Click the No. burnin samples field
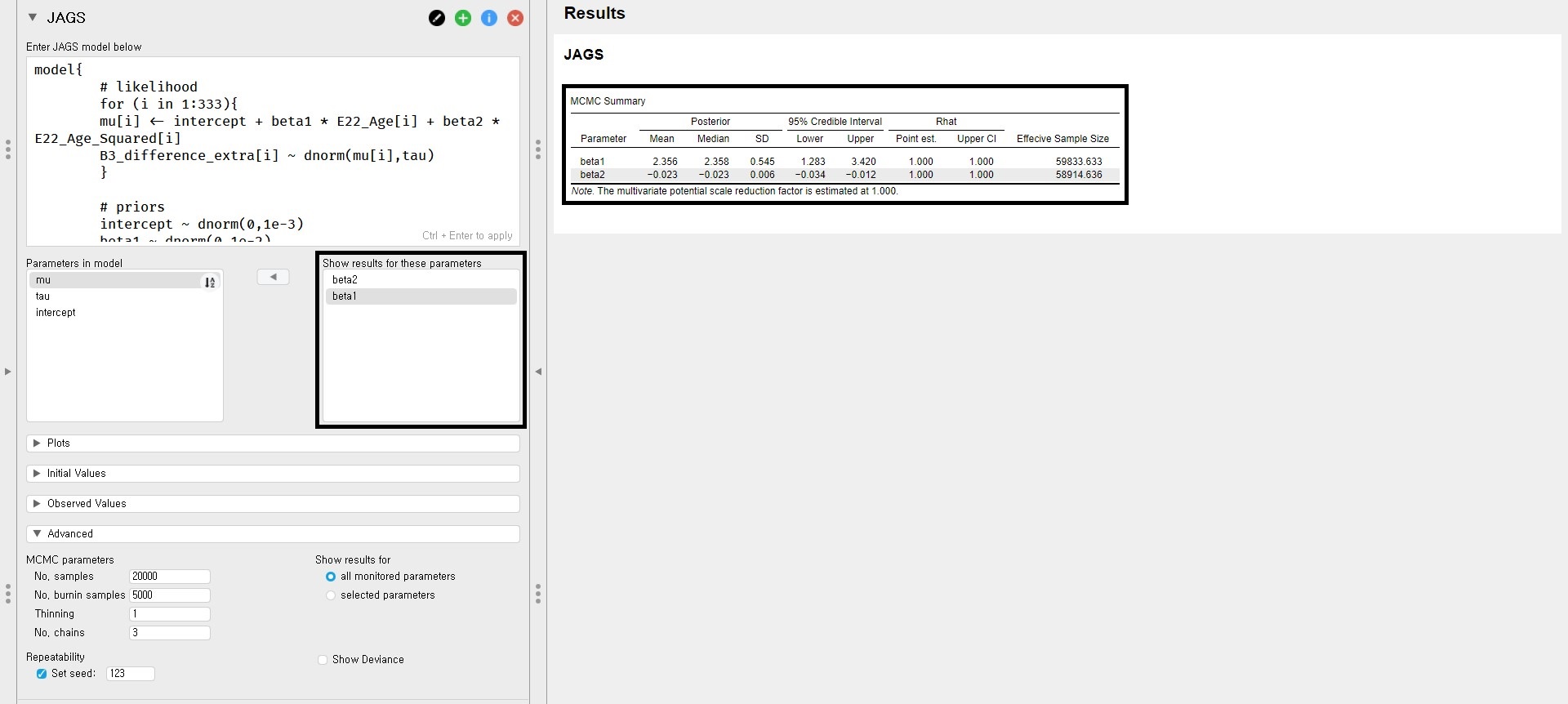Screen dimensions: 1568x704 tap(170, 595)
